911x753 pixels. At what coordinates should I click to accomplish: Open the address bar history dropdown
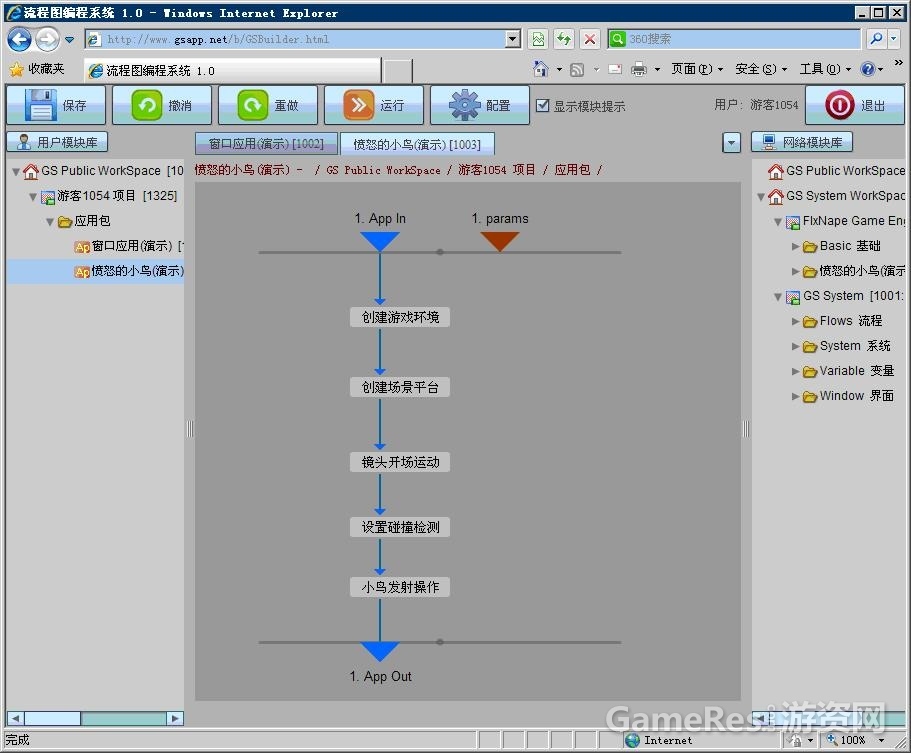point(513,39)
